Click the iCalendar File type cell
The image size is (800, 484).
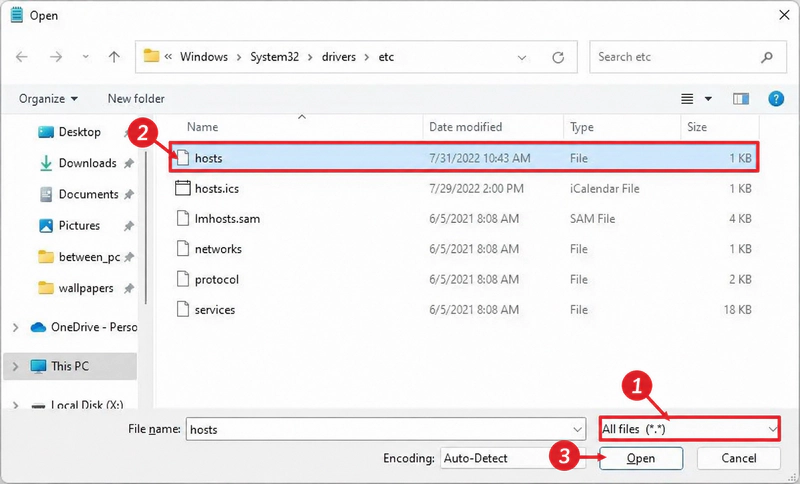click(605, 189)
